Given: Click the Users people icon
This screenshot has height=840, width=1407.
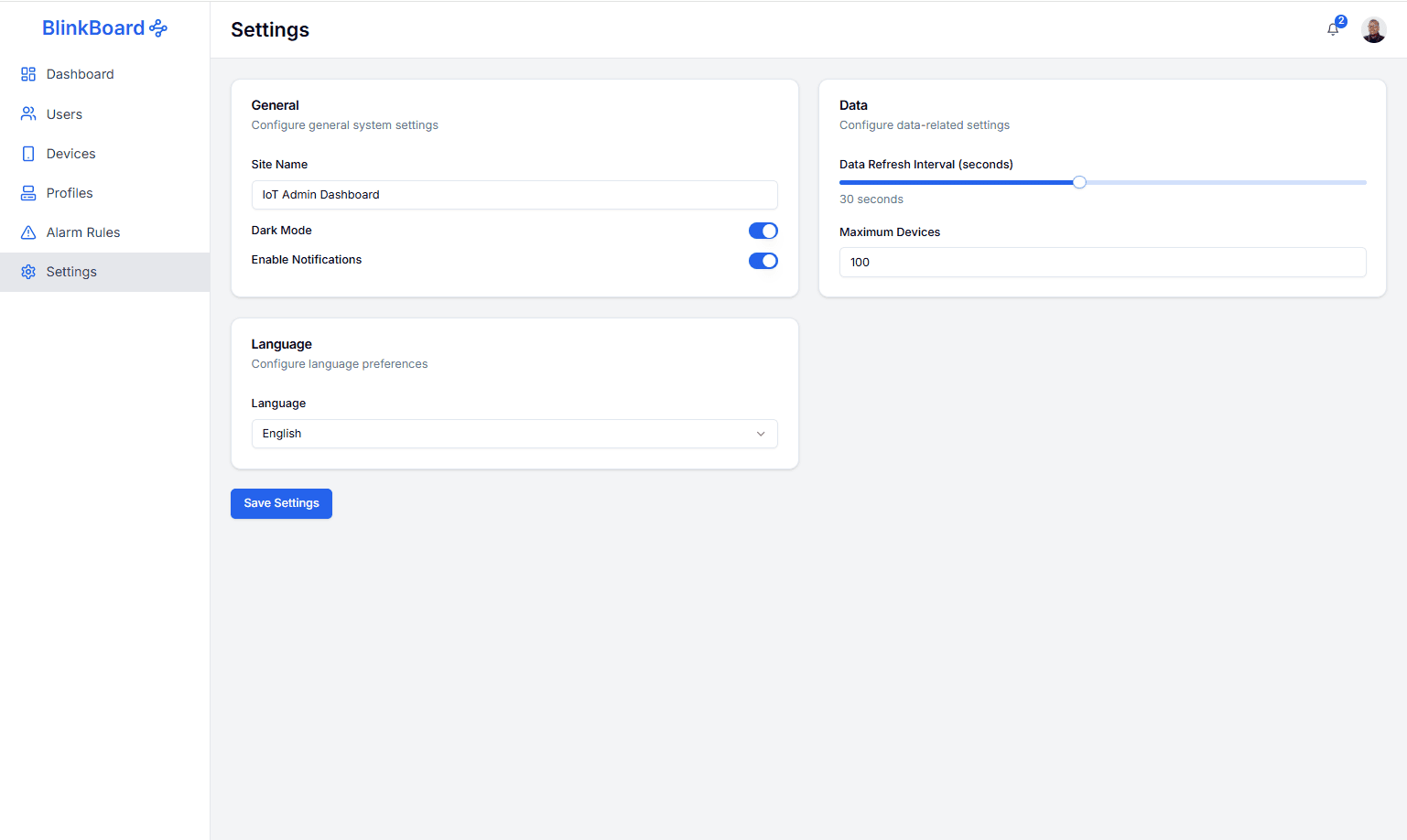Looking at the screenshot, I should 28,114.
